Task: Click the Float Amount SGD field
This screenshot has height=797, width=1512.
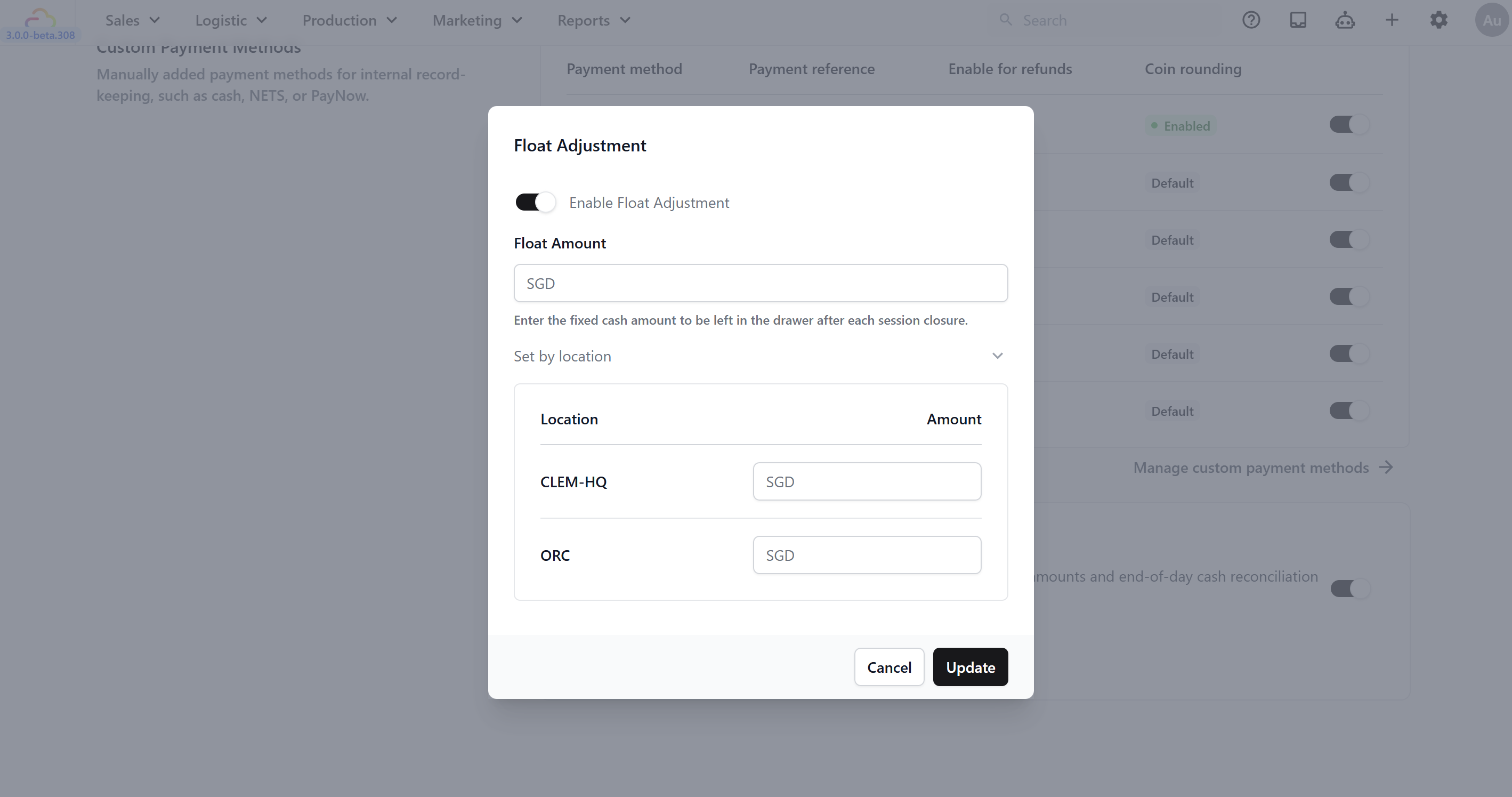Action: (760, 283)
